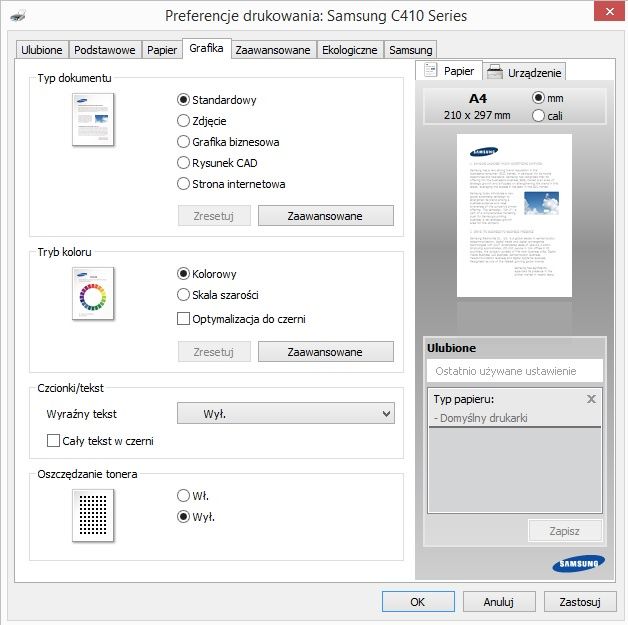628x625 pixels.
Task: Click the printer icon in title bar
Action: (18, 16)
